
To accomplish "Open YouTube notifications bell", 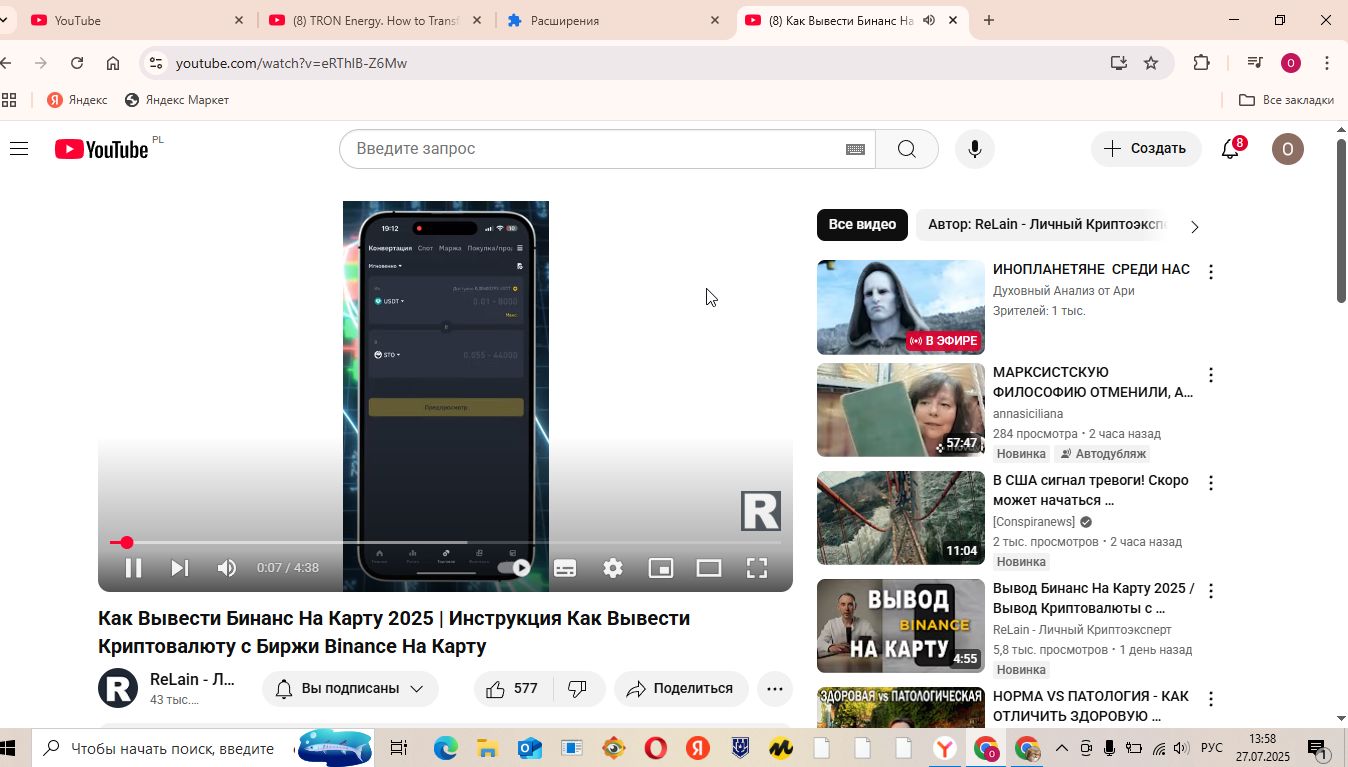I will (x=1232, y=149).
